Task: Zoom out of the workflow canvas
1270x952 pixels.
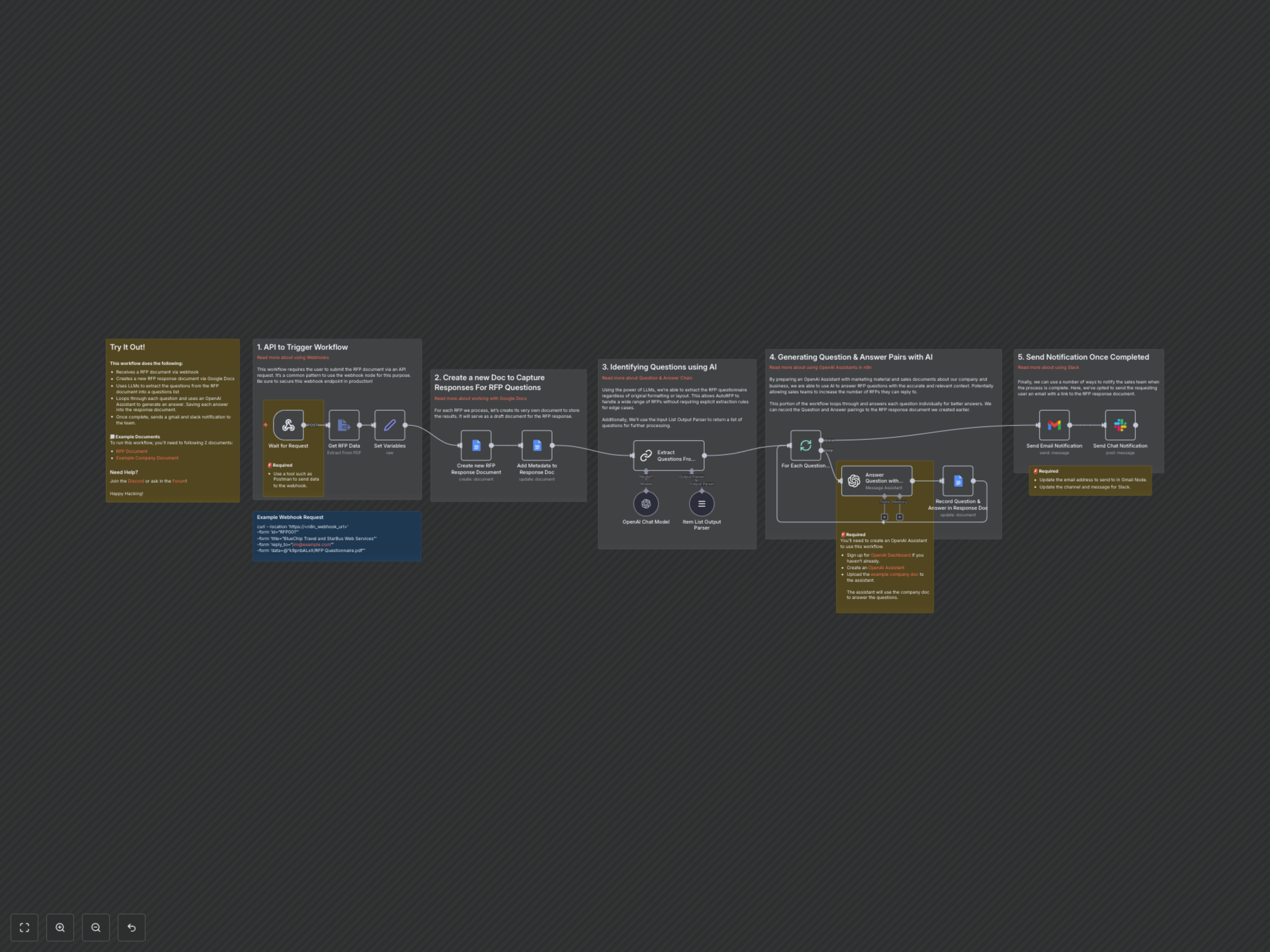Action: click(x=96, y=927)
